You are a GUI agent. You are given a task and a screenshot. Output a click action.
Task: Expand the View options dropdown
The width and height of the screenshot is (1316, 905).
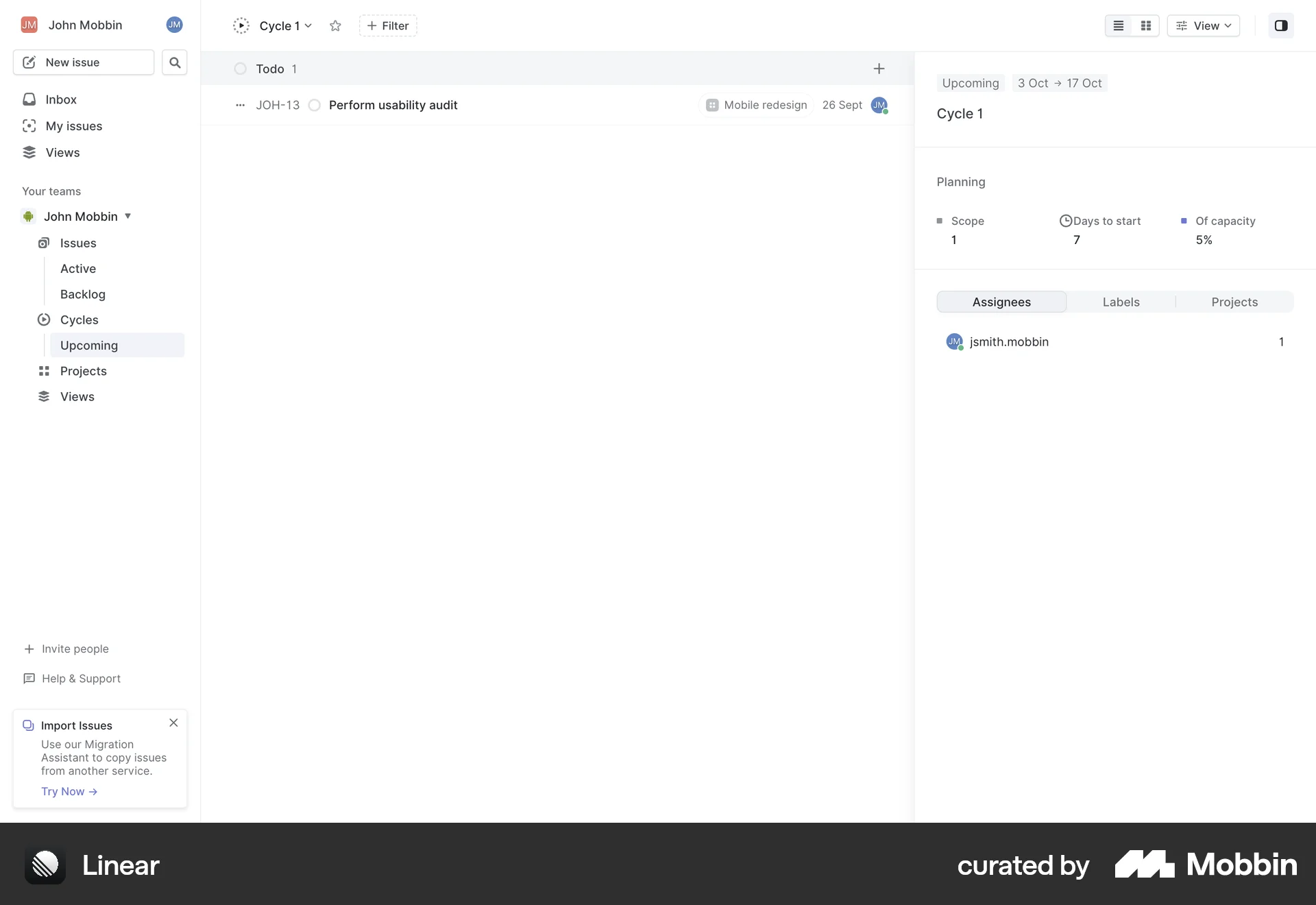(x=1204, y=25)
